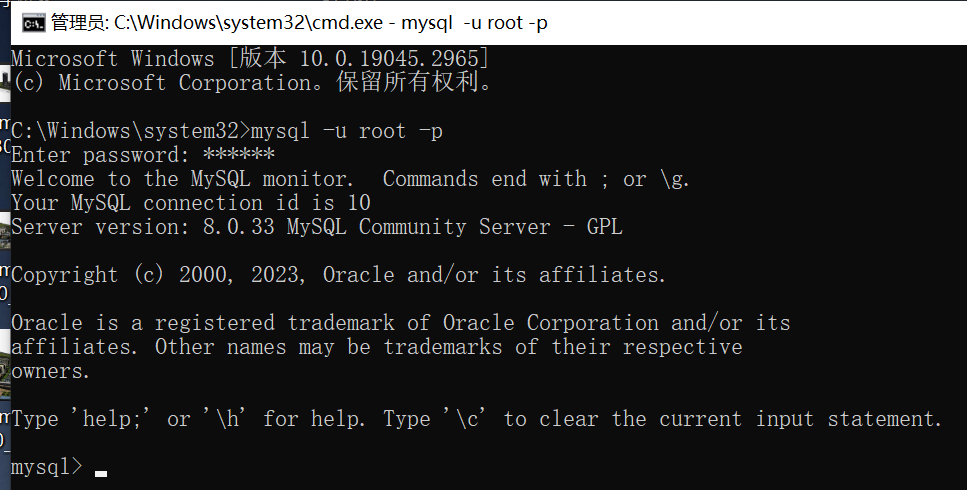Click the cmd.exe icon in title bar
Viewport: 967px width, 490px height.
point(33,23)
